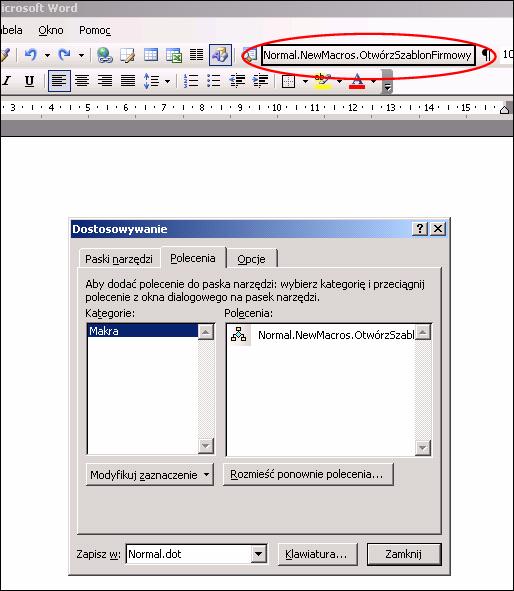Viewport: 514px width, 591px height.
Task: Open the Okno menu
Action: (51, 30)
